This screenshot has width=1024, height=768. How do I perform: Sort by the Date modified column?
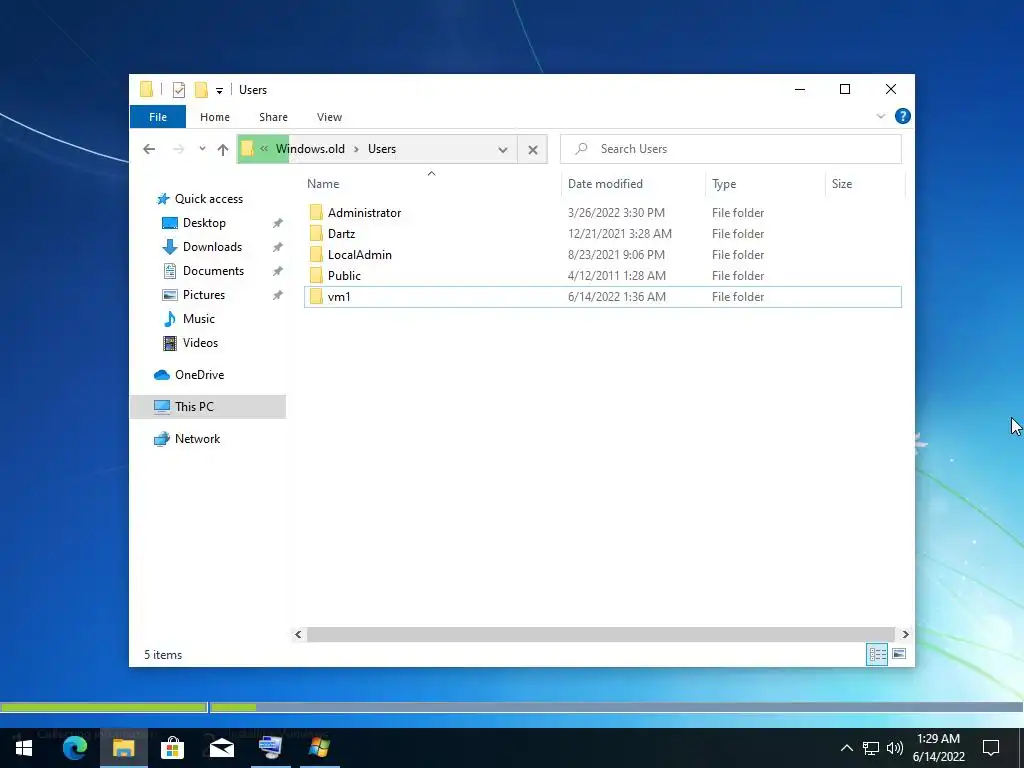click(605, 184)
